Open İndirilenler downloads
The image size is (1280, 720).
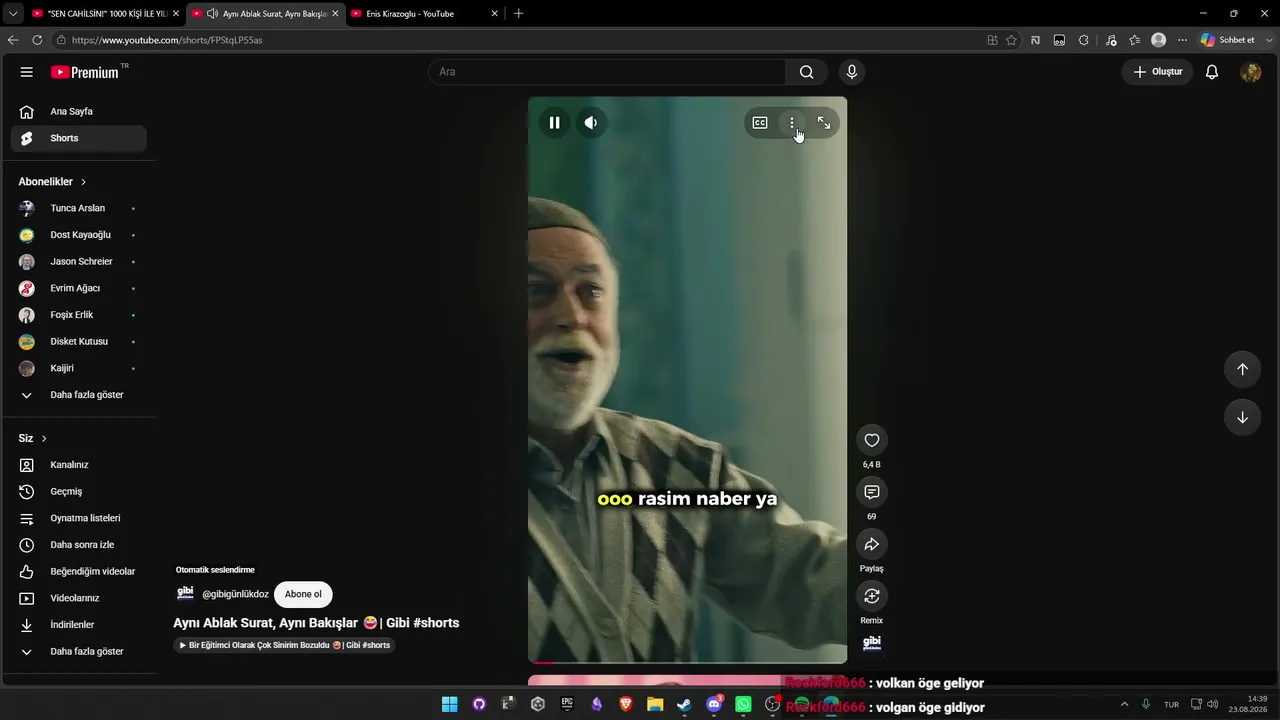[79, 625]
